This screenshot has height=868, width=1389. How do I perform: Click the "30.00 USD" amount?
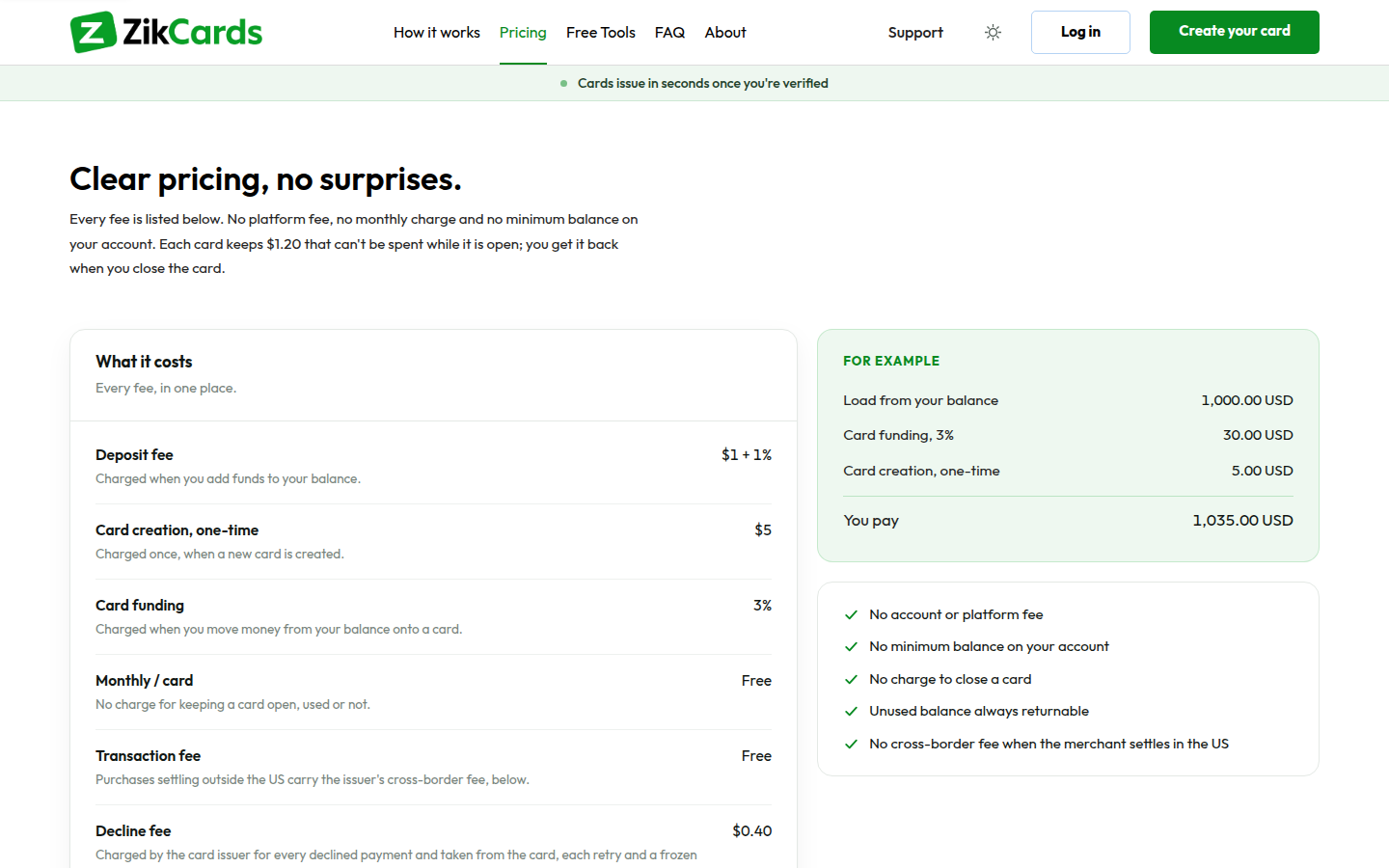[1258, 436]
